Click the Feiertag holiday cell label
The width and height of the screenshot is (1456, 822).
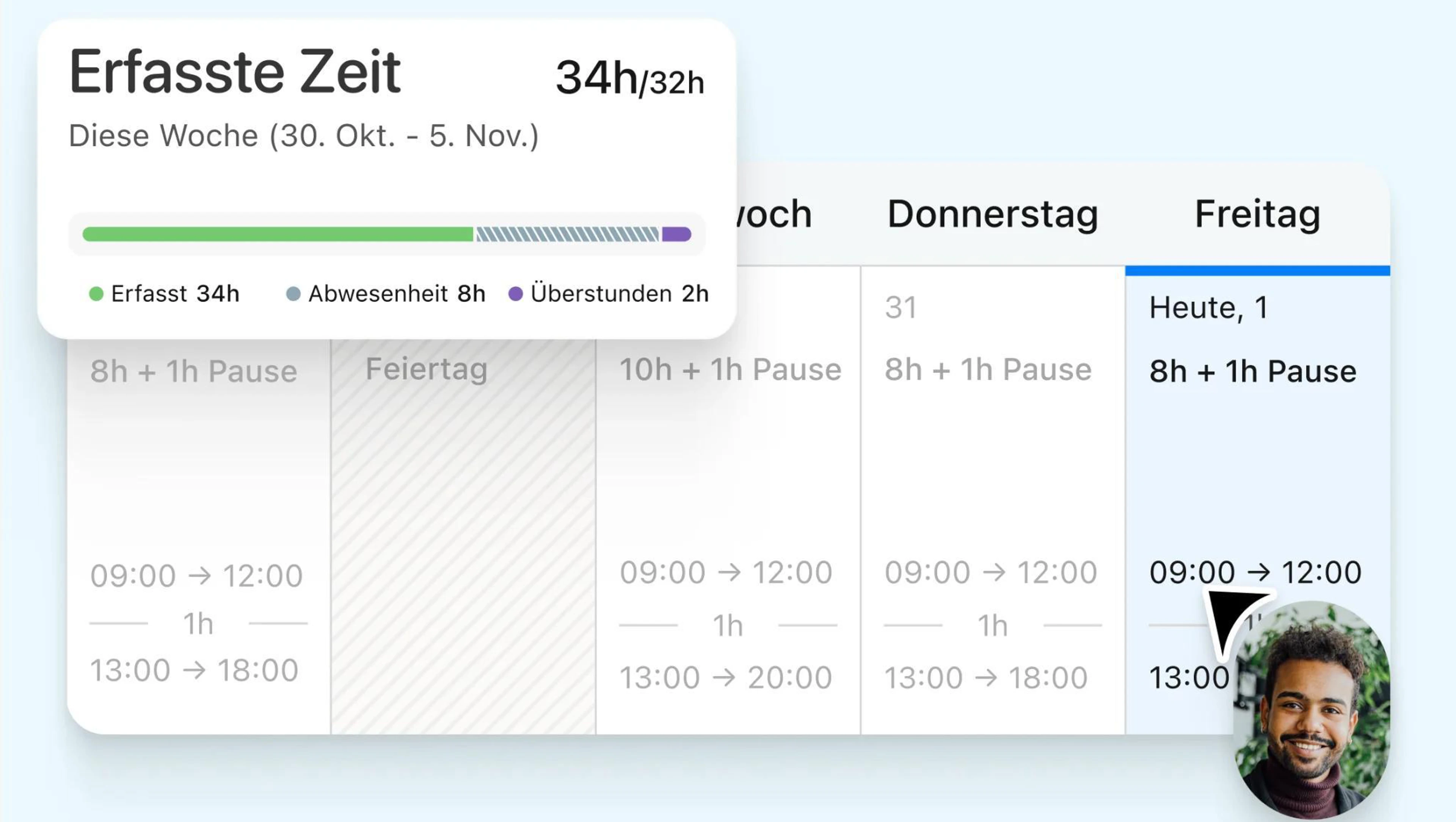point(426,369)
